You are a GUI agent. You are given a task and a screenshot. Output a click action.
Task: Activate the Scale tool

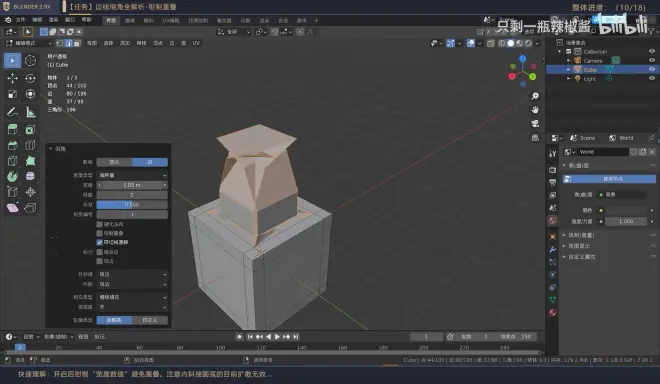(13, 94)
